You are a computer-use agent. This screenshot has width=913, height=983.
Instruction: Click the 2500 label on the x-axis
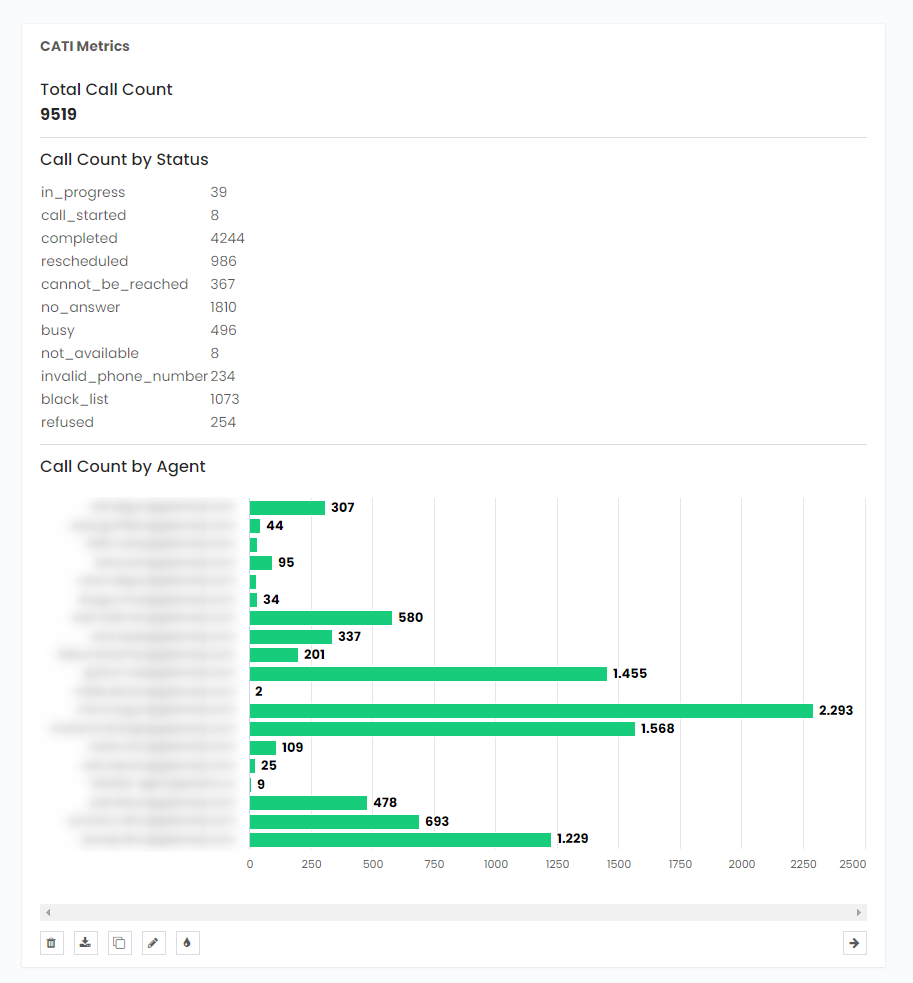853,863
